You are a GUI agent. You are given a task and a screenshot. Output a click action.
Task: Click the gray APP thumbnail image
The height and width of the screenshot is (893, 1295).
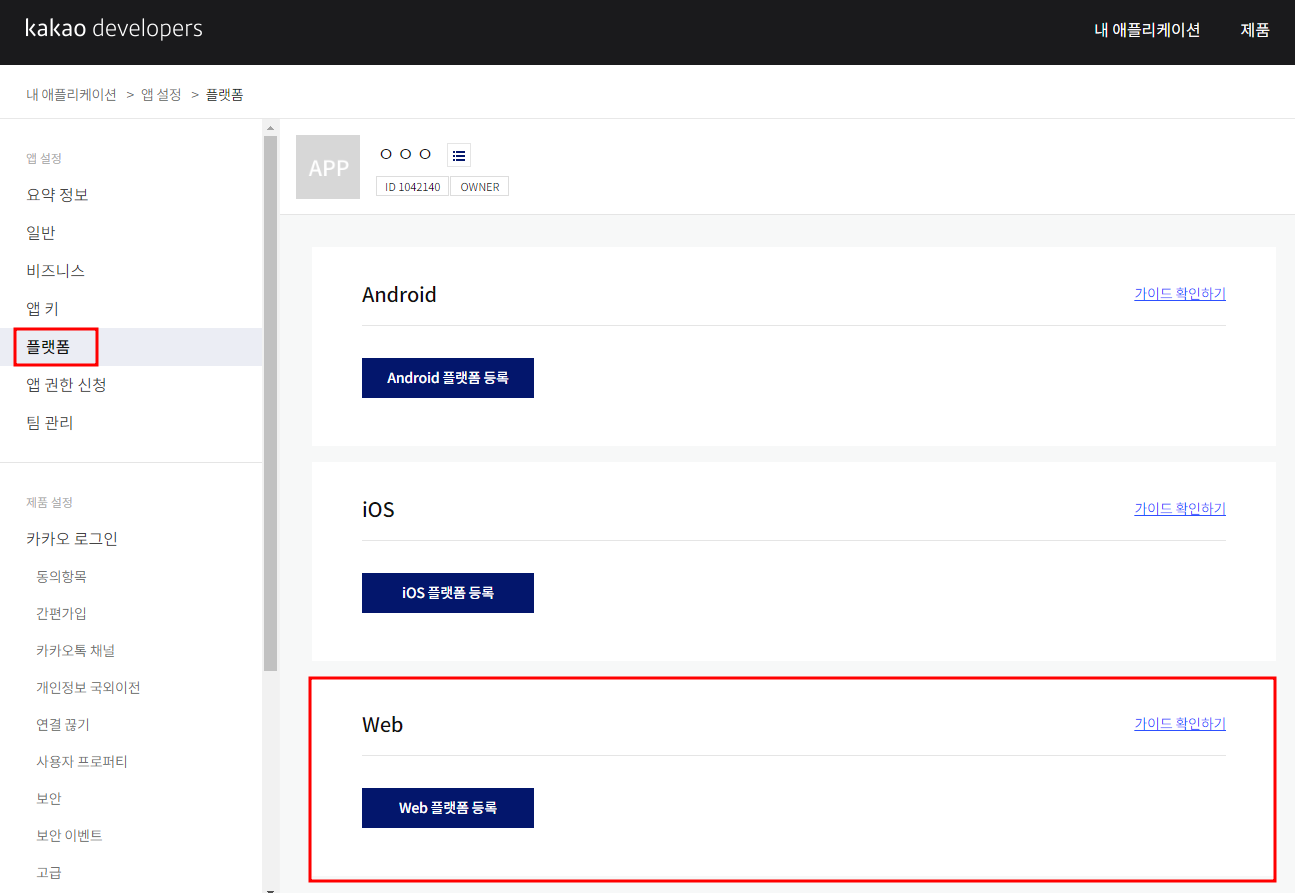328,167
